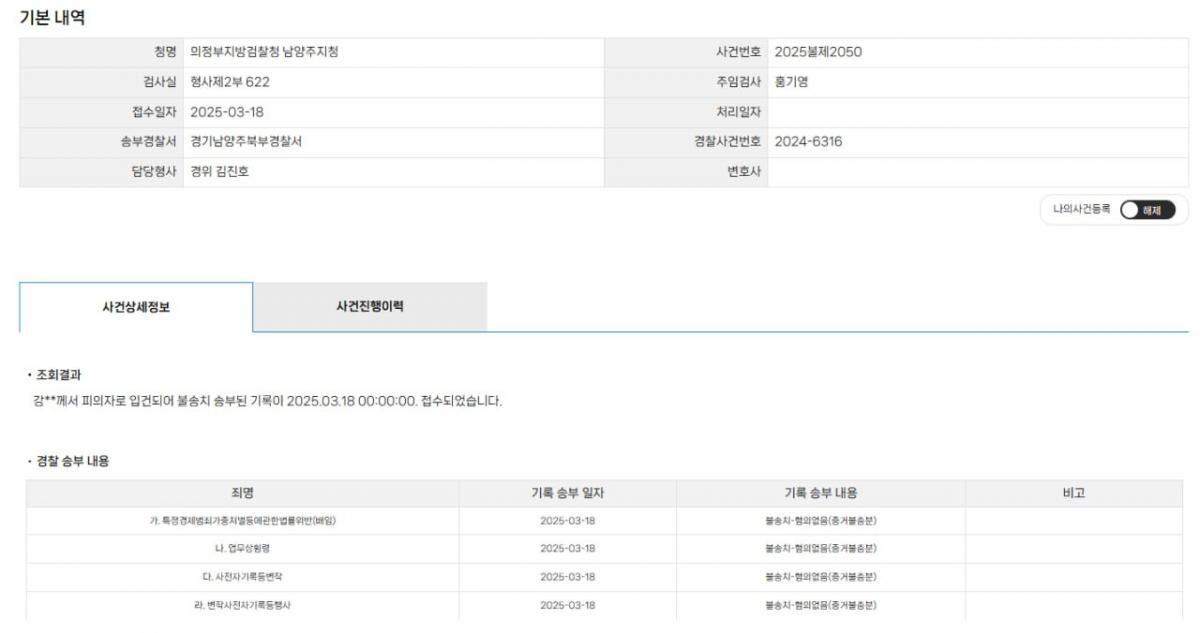Screen dimensions: 1200x633
Task: Click the 기록 송부 일자 column header
Action: point(568,493)
